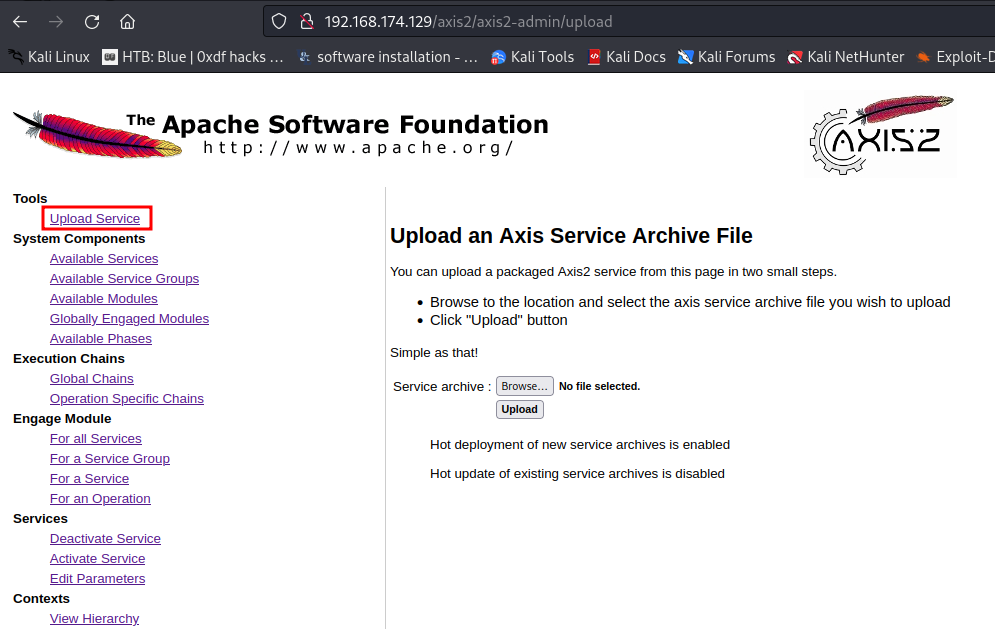Open the Kali Forums bookmark
Viewport: 995px width, 641px height.
tap(727, 57)
